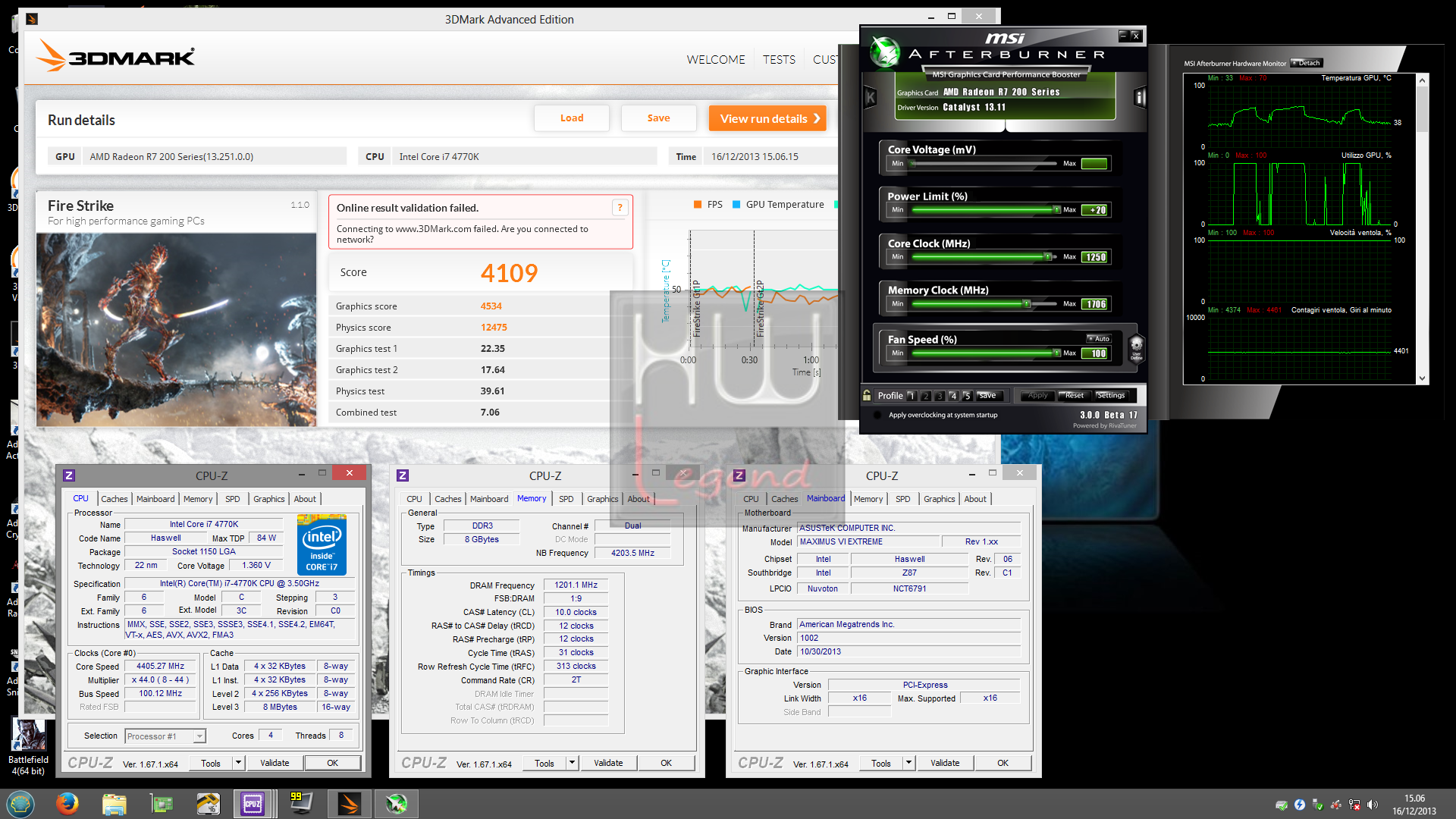Switch to CPU-Z in the taskbar
1456x819 pixels.
click(x=253, y=804)
